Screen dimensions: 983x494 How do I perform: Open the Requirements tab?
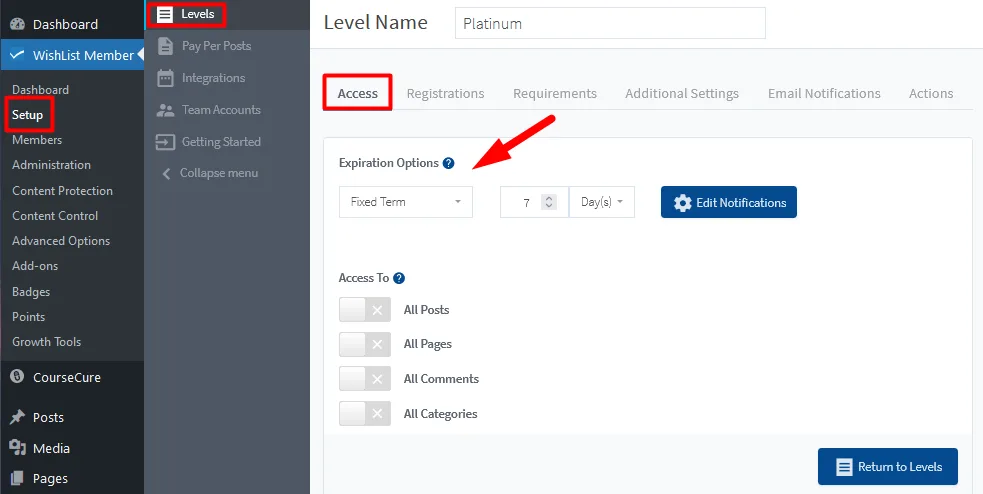555,93
